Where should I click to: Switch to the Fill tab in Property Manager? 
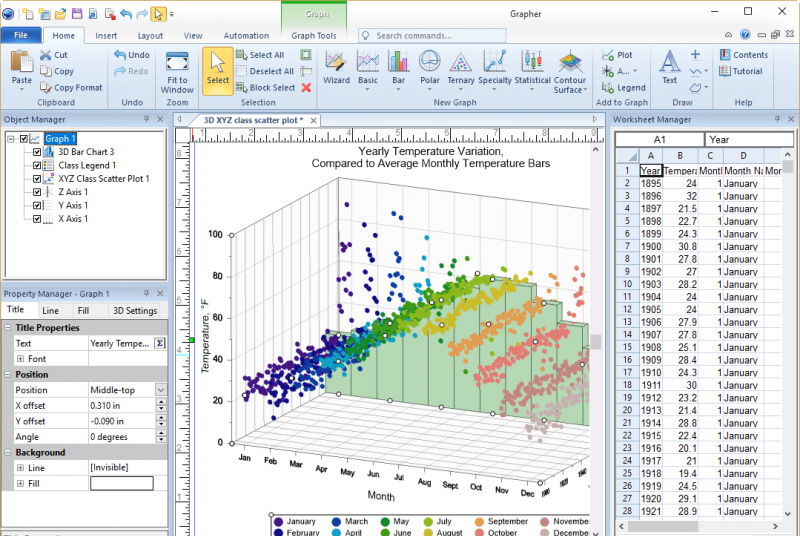point(83,311)
